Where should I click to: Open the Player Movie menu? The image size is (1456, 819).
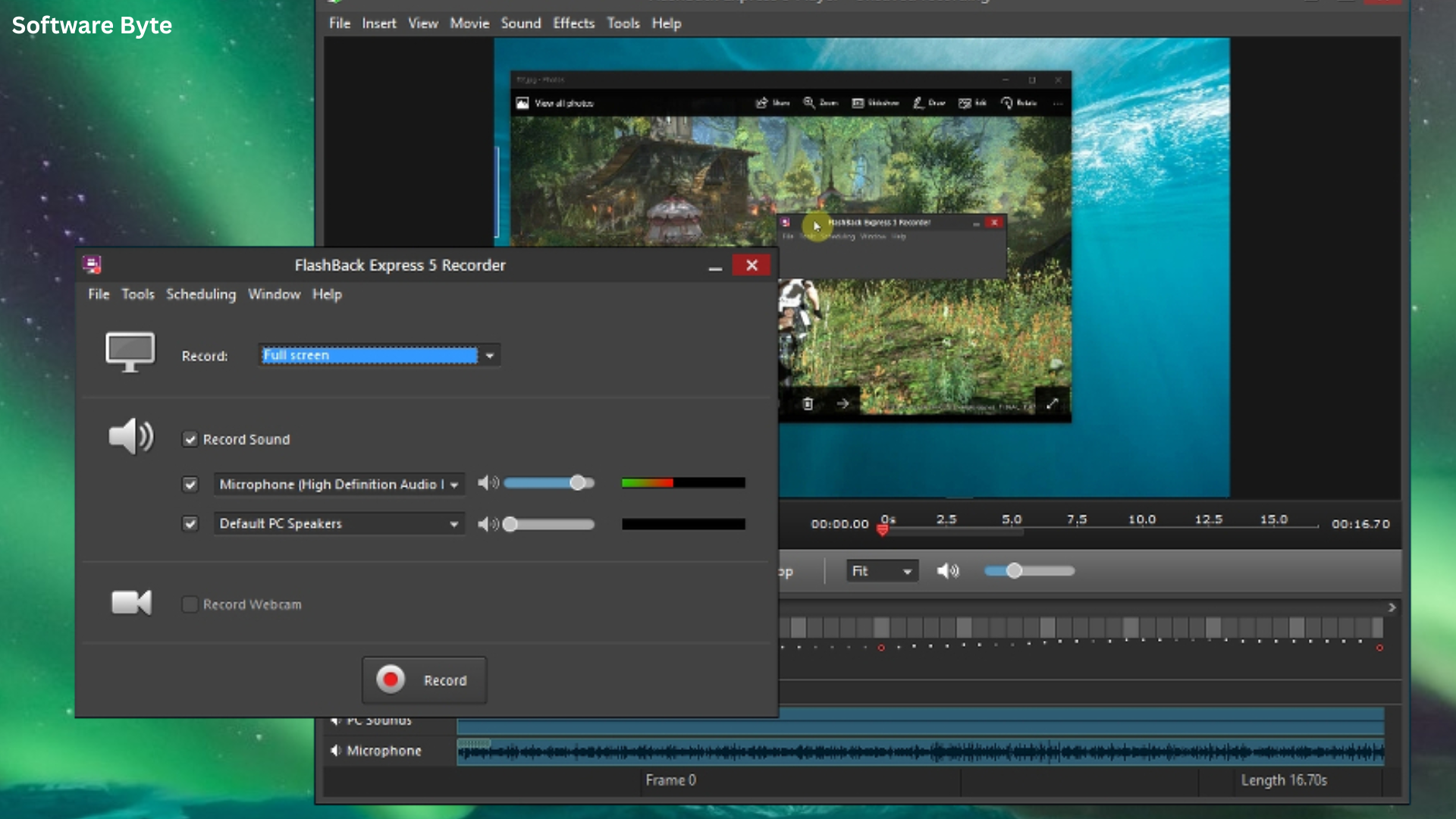click(x=469, y=24)
